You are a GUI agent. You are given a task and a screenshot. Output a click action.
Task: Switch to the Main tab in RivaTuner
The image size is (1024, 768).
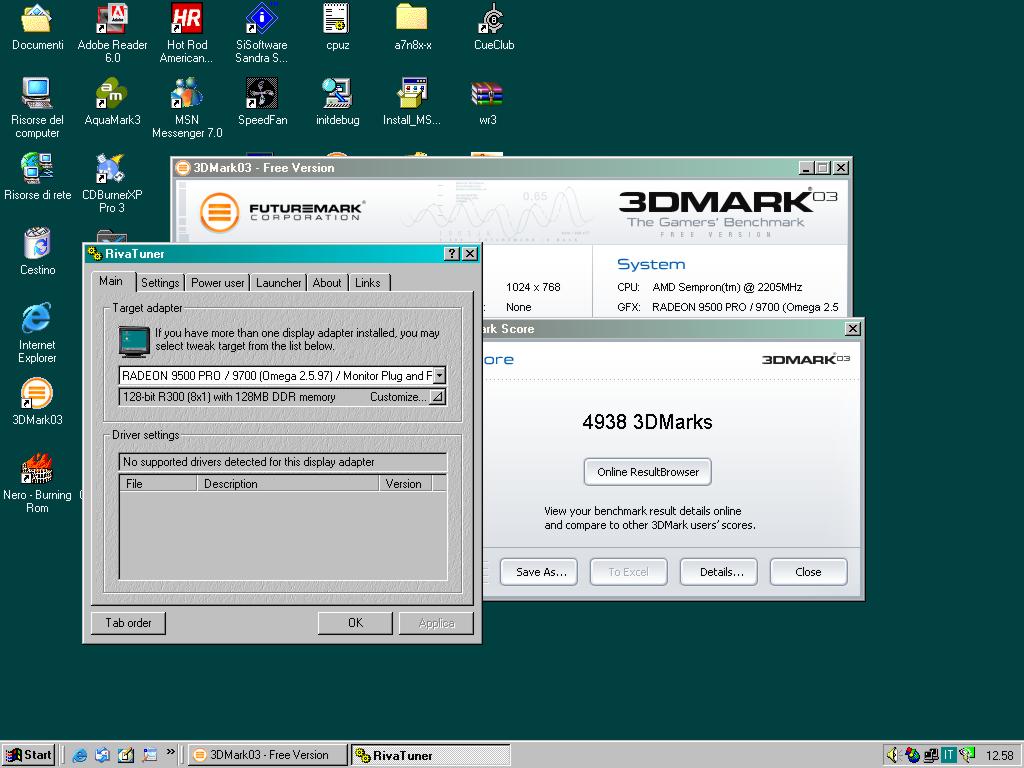coord(111,281)
